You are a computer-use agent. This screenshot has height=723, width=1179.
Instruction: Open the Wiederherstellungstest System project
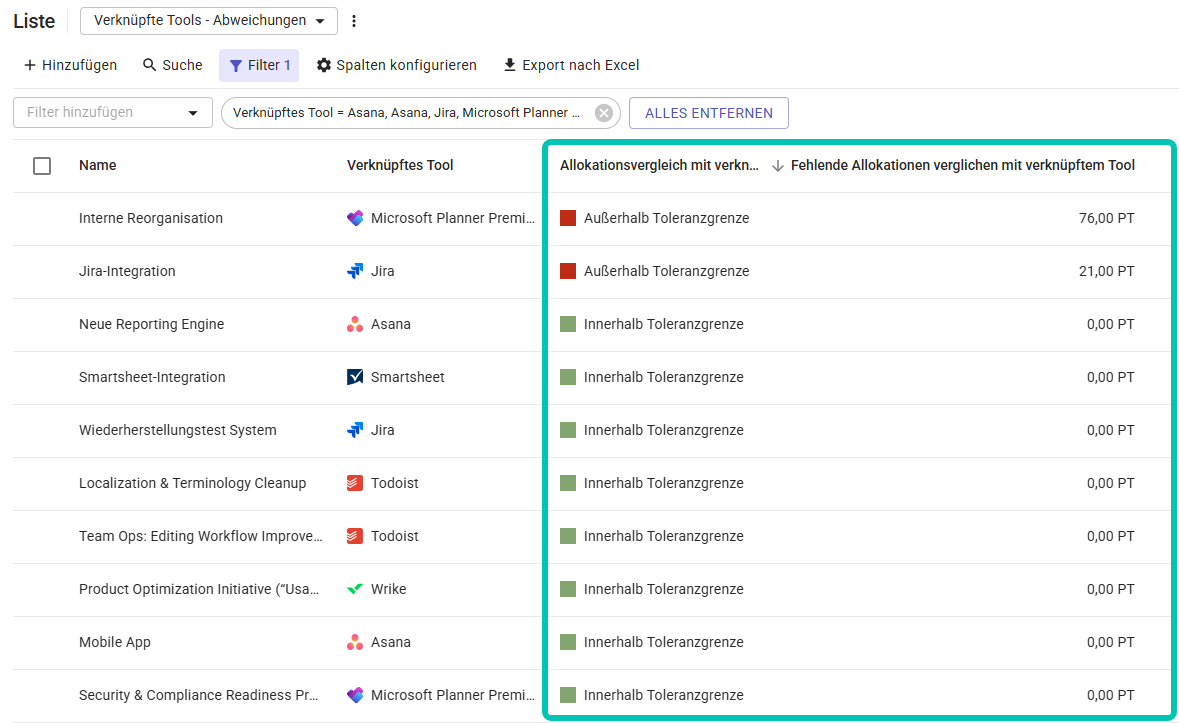(177, 430)
